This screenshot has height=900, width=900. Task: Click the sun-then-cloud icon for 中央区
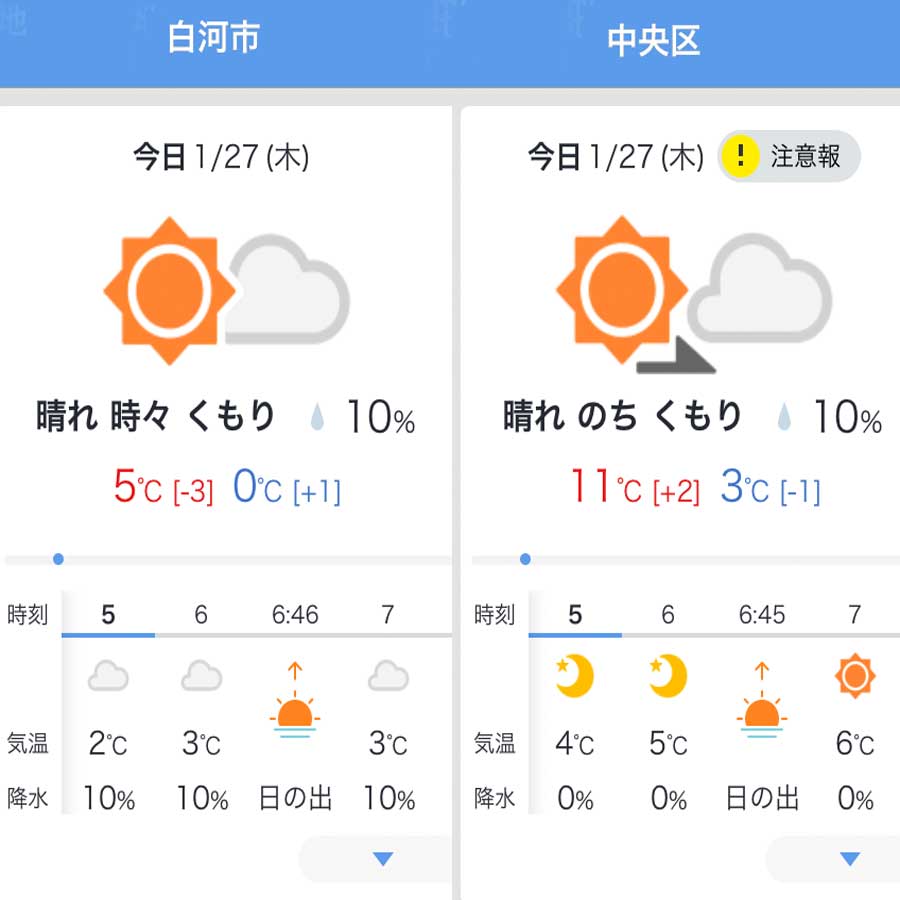[x=694, y=294]
